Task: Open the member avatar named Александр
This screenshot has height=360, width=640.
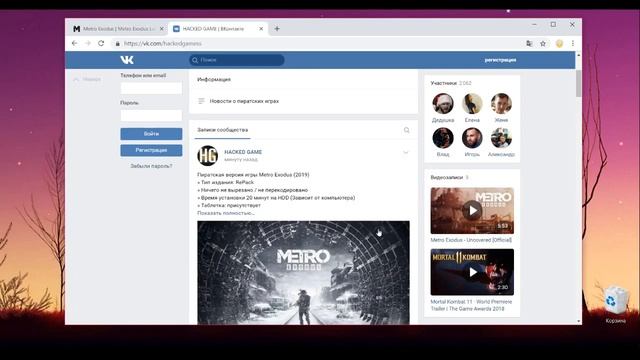Action: click(x=501, y=138)
